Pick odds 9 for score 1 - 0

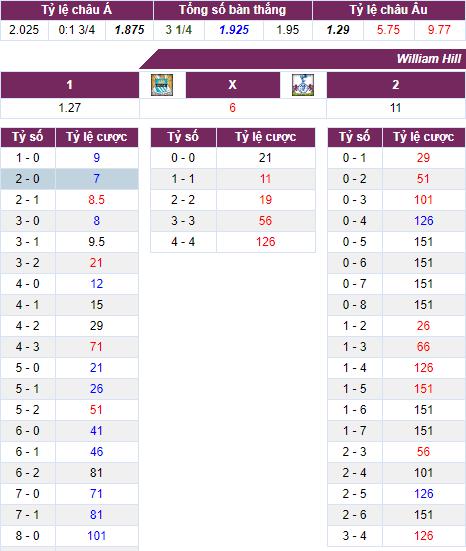[97, 158]
